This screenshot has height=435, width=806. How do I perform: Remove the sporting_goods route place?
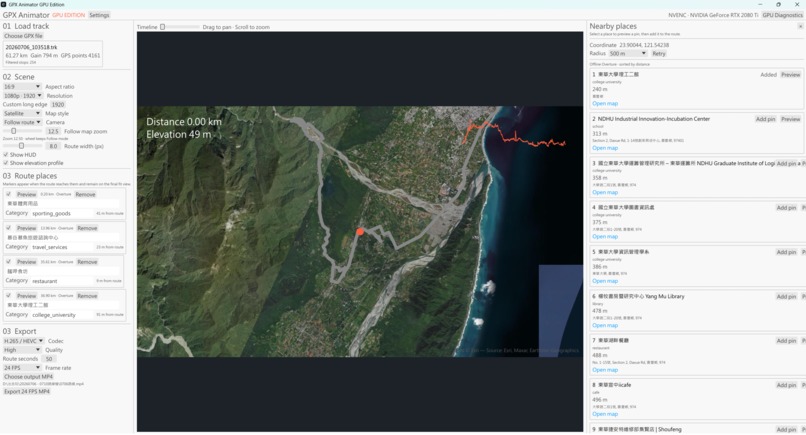(x=85, y=194)
